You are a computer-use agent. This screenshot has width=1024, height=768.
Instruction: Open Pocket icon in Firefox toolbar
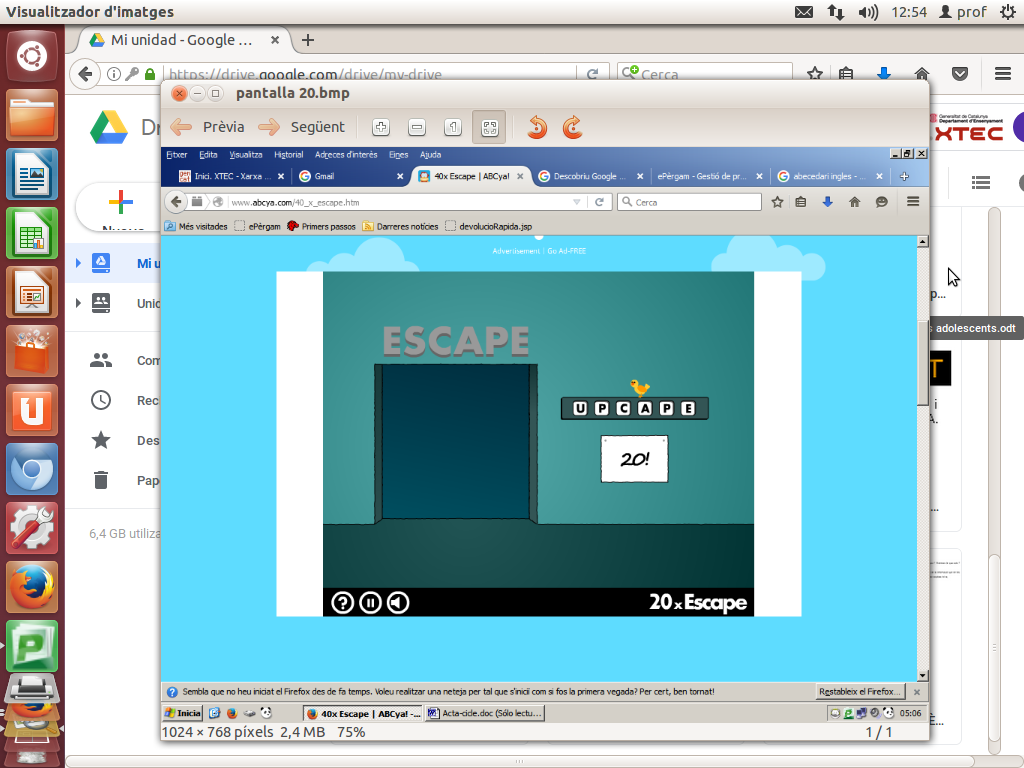point(959,73)
